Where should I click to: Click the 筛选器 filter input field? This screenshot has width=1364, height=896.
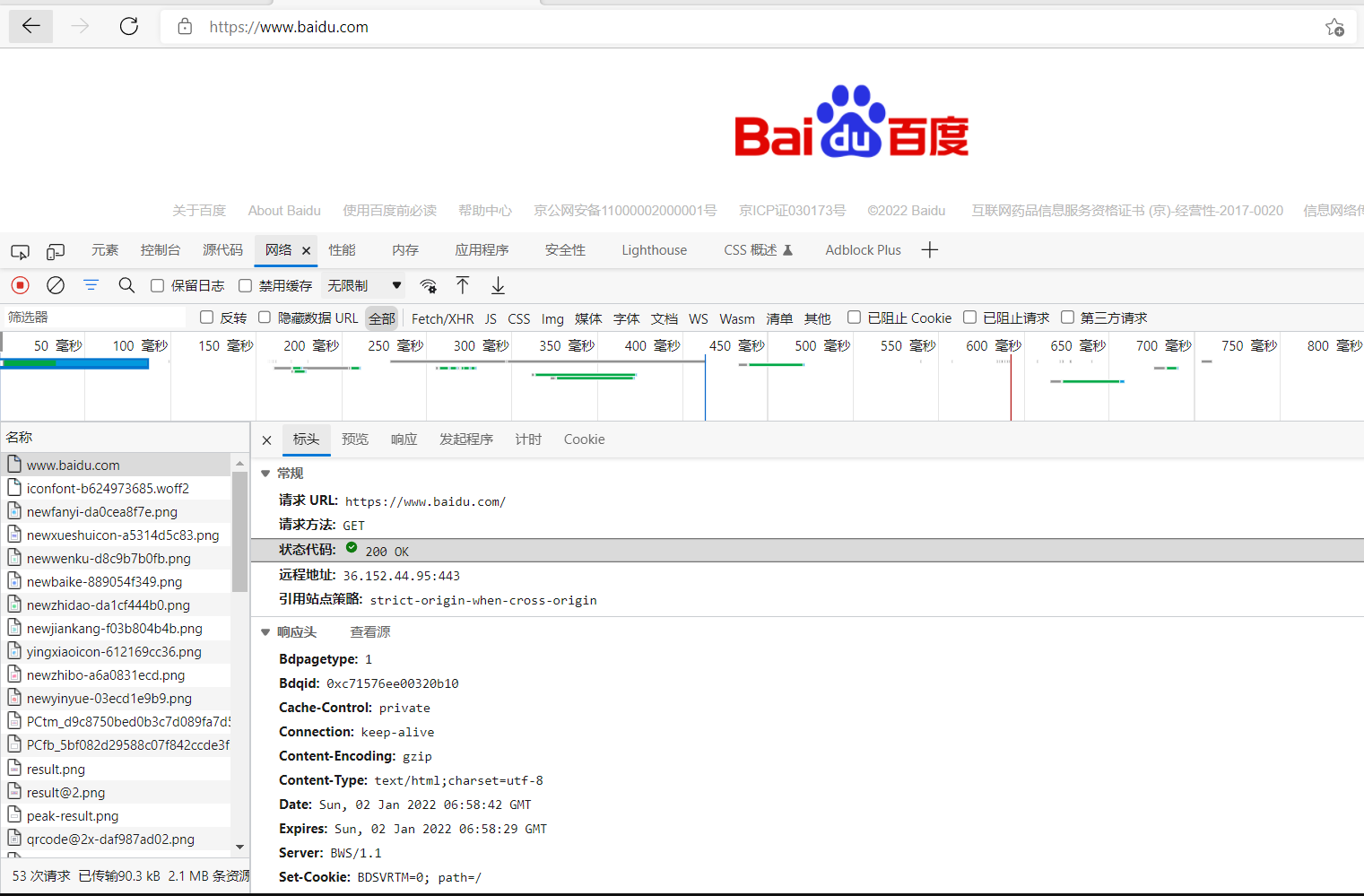click(94, 318)
